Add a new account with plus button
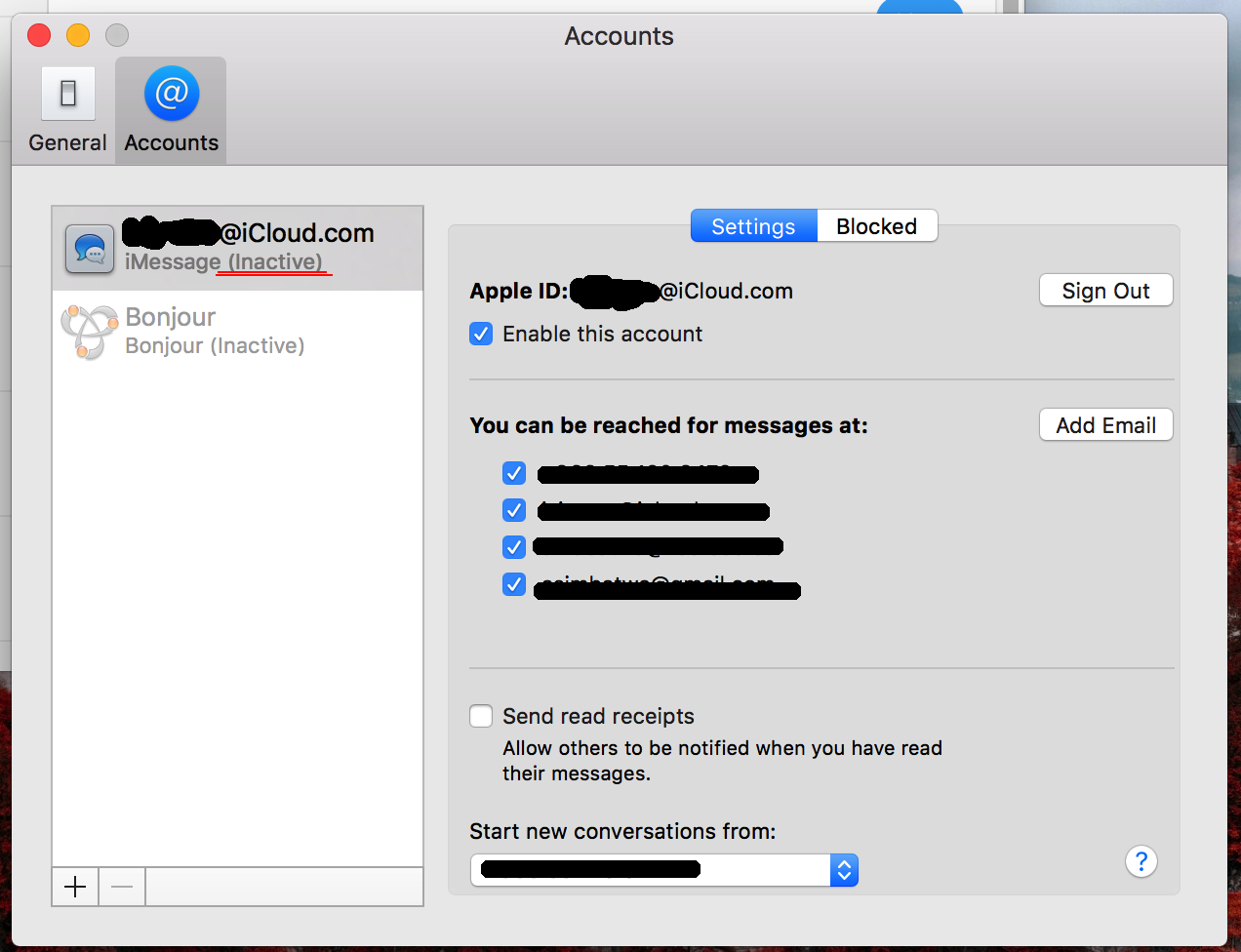Viewport: 1241px width, 952px height. [75, 887]
